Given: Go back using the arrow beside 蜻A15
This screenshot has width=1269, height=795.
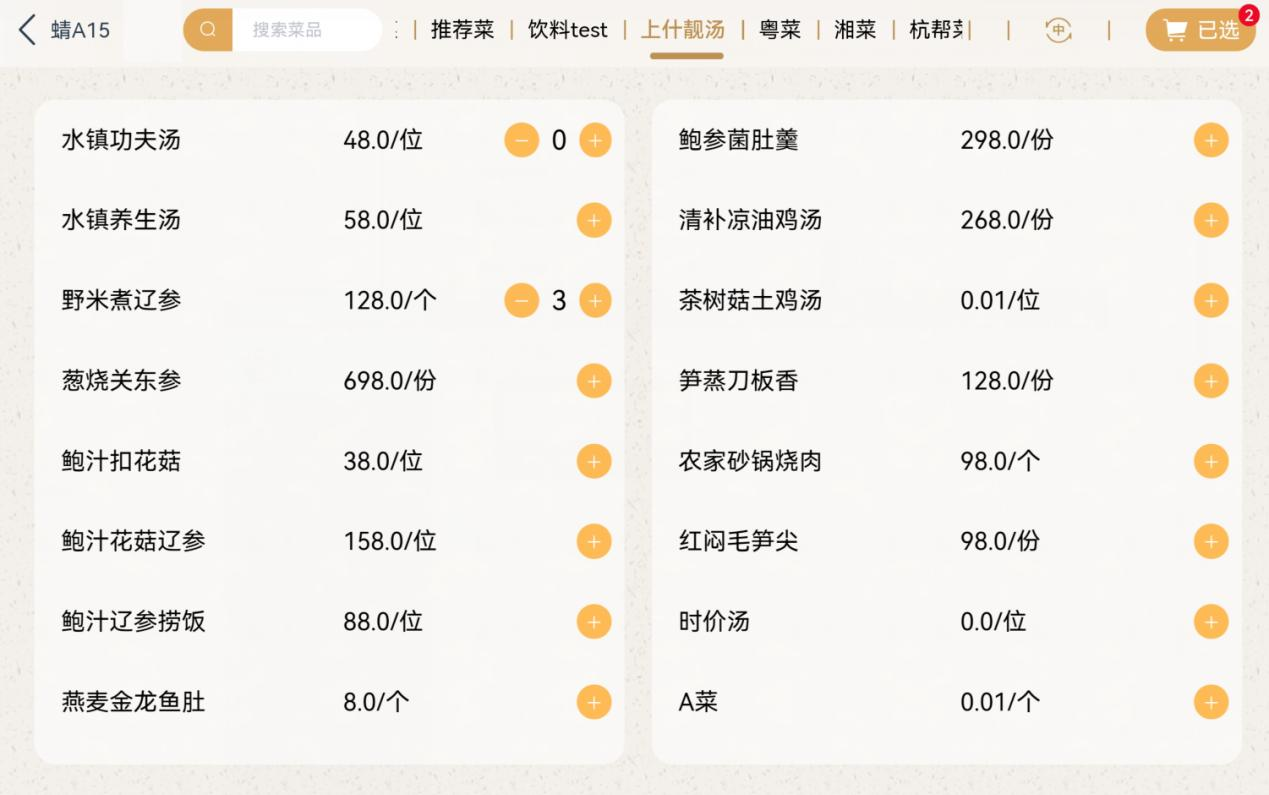Looking at the screenshot, I should tap(27, 30).
